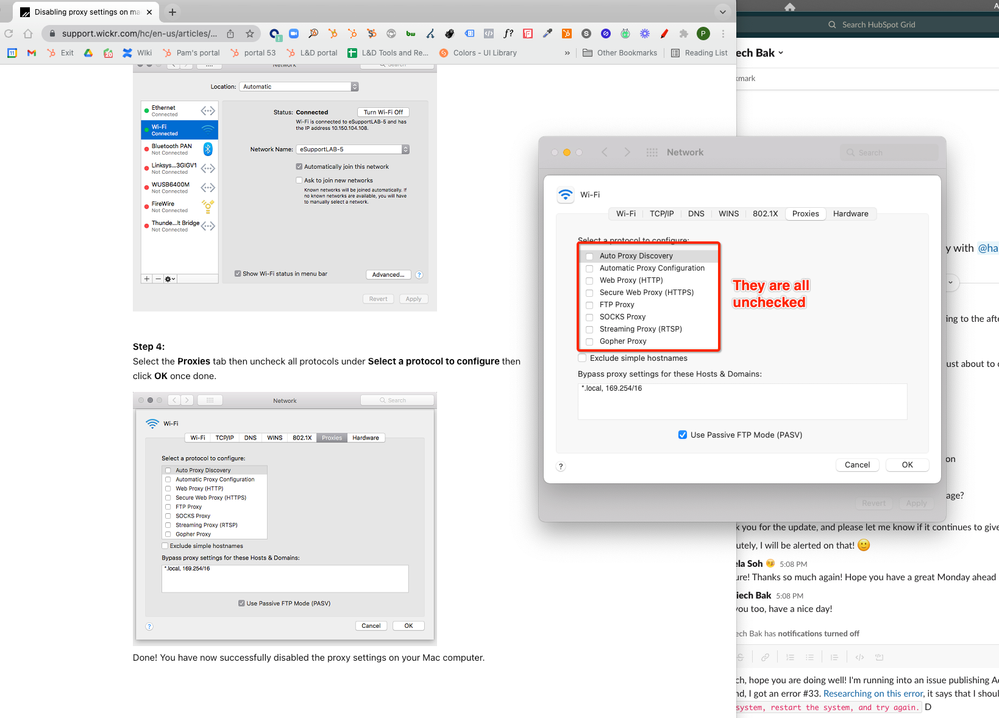Click the help question mark in the Proxies dialog
Screen dimensions: 999x718
click(560, 466)
